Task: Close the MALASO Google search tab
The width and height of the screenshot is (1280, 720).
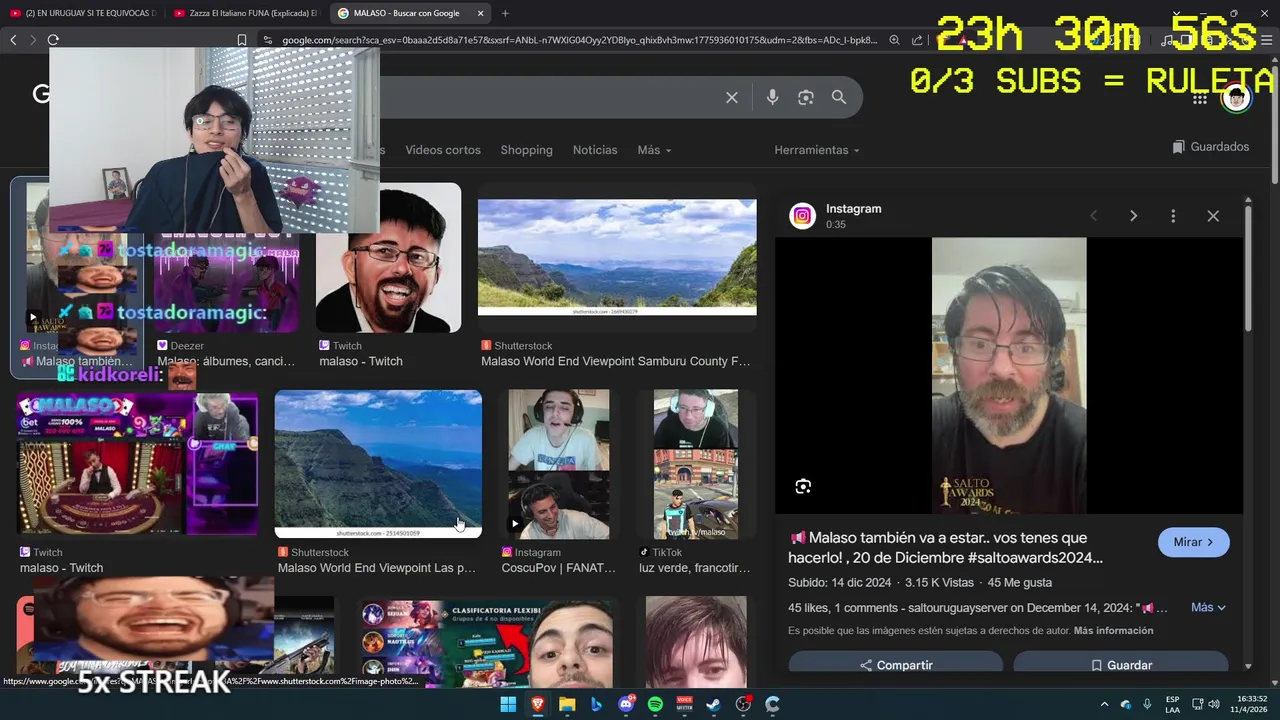Action: click(480, 13)
